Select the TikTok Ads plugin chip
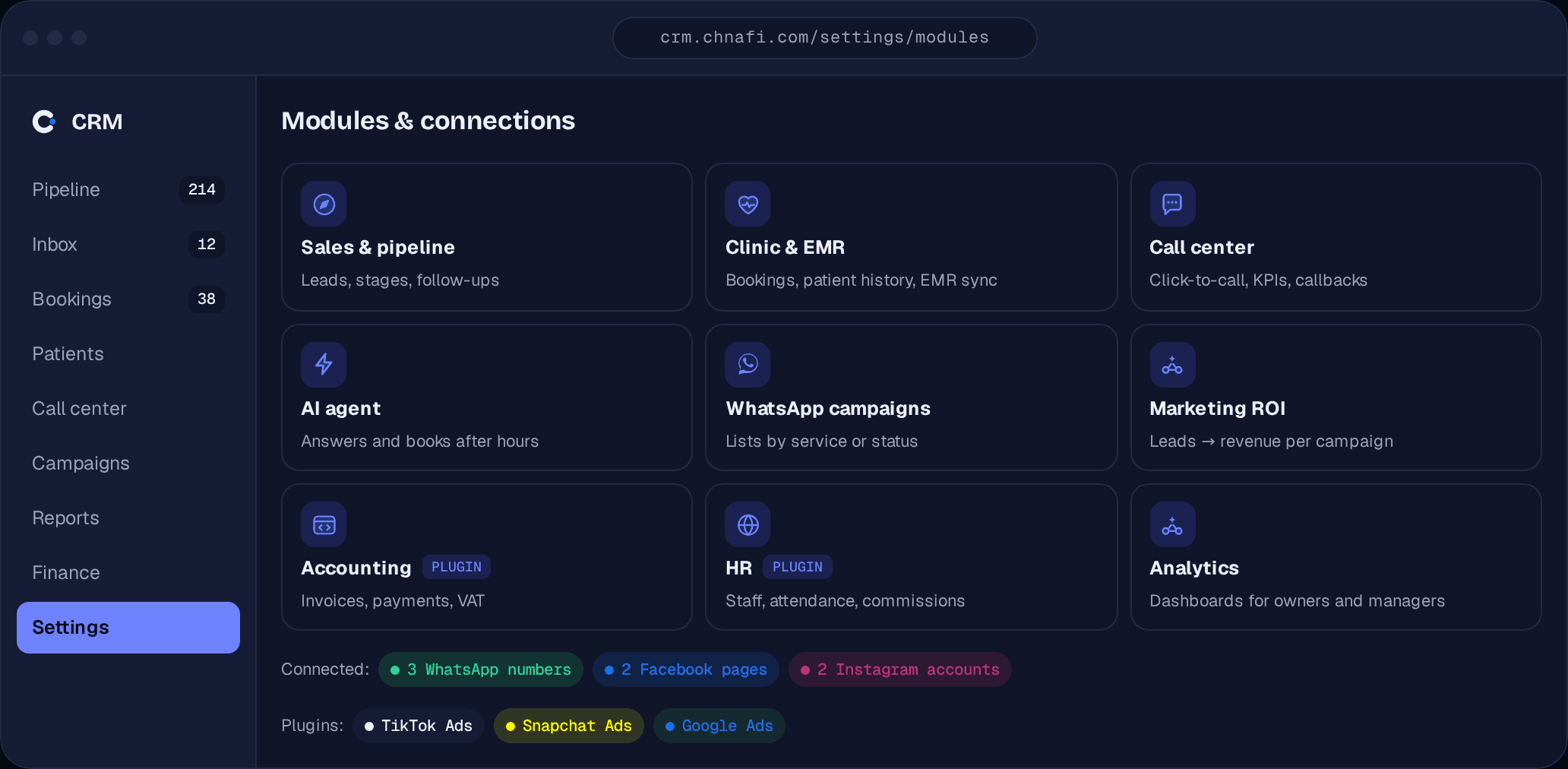This screenshot has width=1568, height=769. click(x=418, y=726)
